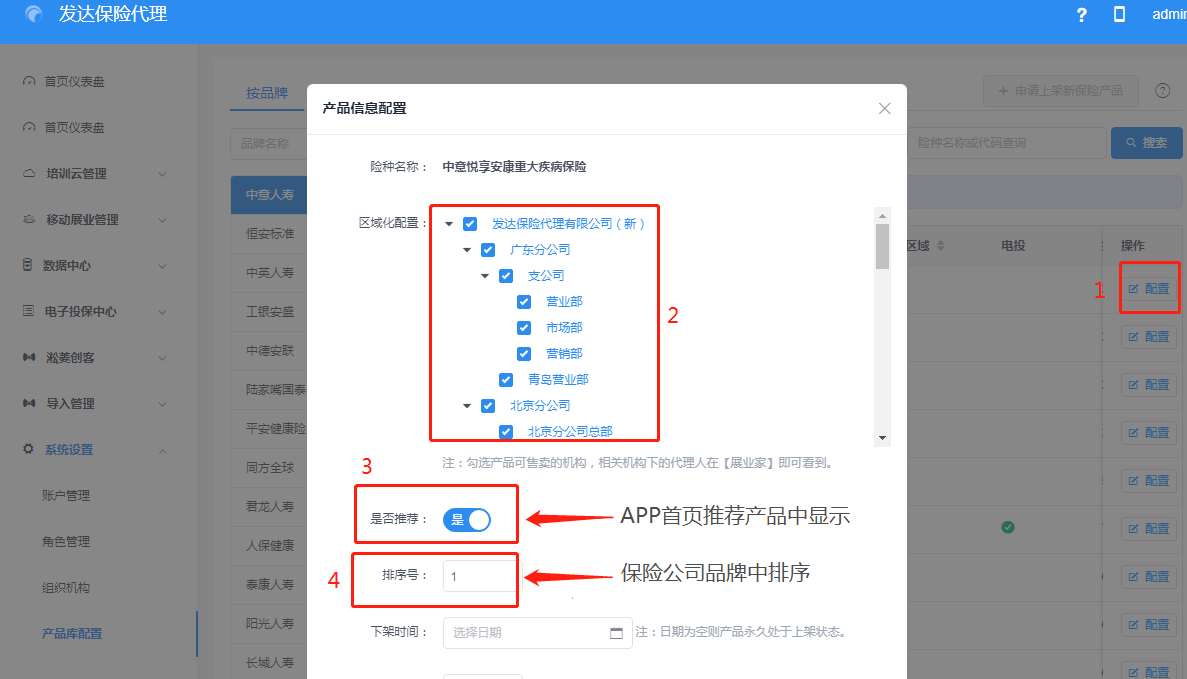Collapse the 支公司 tree node
1187x679 pixels.
[485, 276]
